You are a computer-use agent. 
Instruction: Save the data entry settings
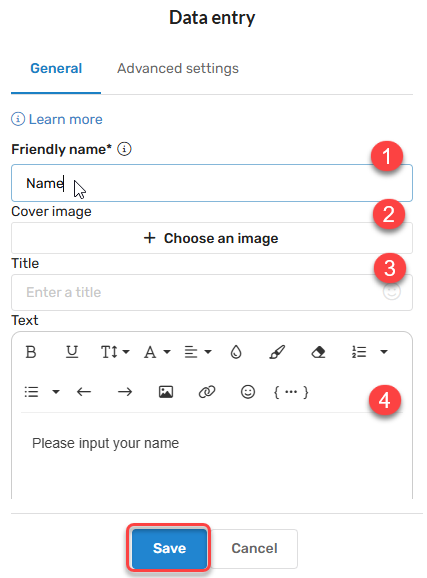click(x=169, y=548)
